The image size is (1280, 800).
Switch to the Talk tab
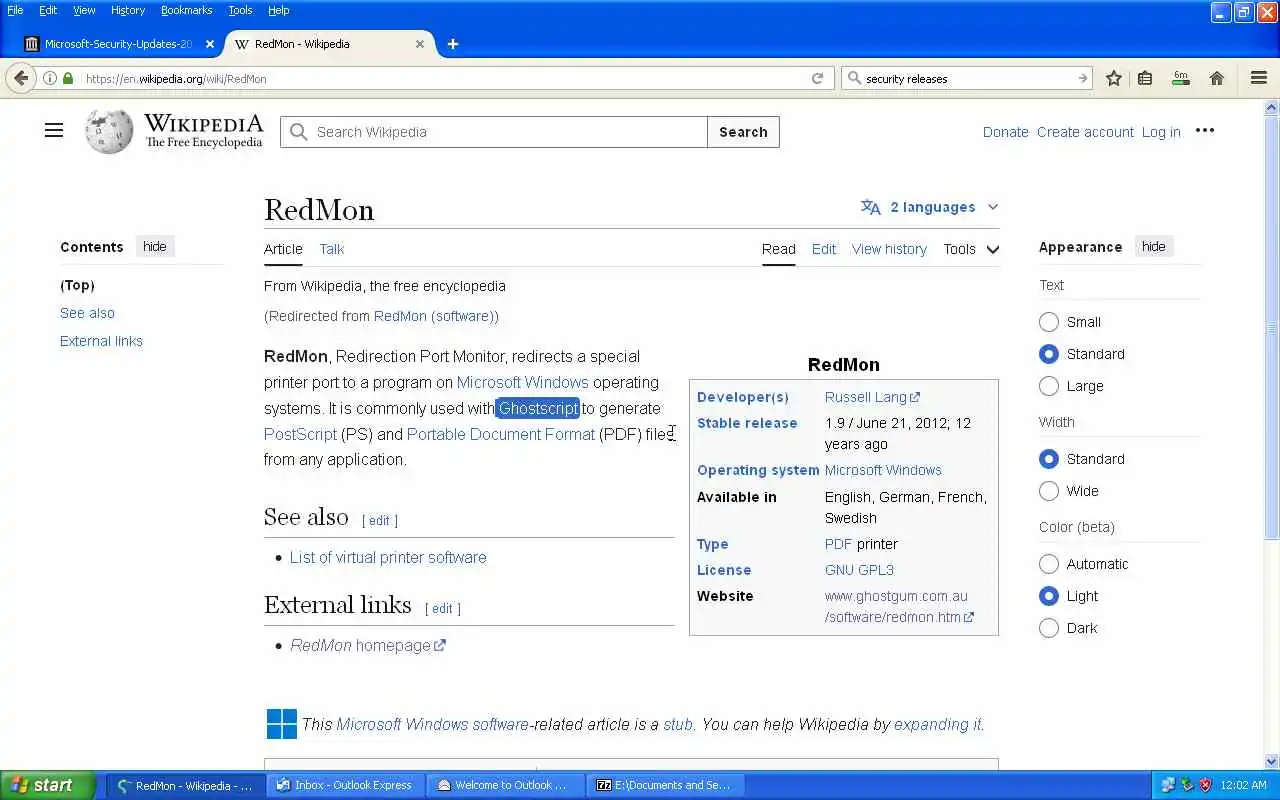click(332, 249)
